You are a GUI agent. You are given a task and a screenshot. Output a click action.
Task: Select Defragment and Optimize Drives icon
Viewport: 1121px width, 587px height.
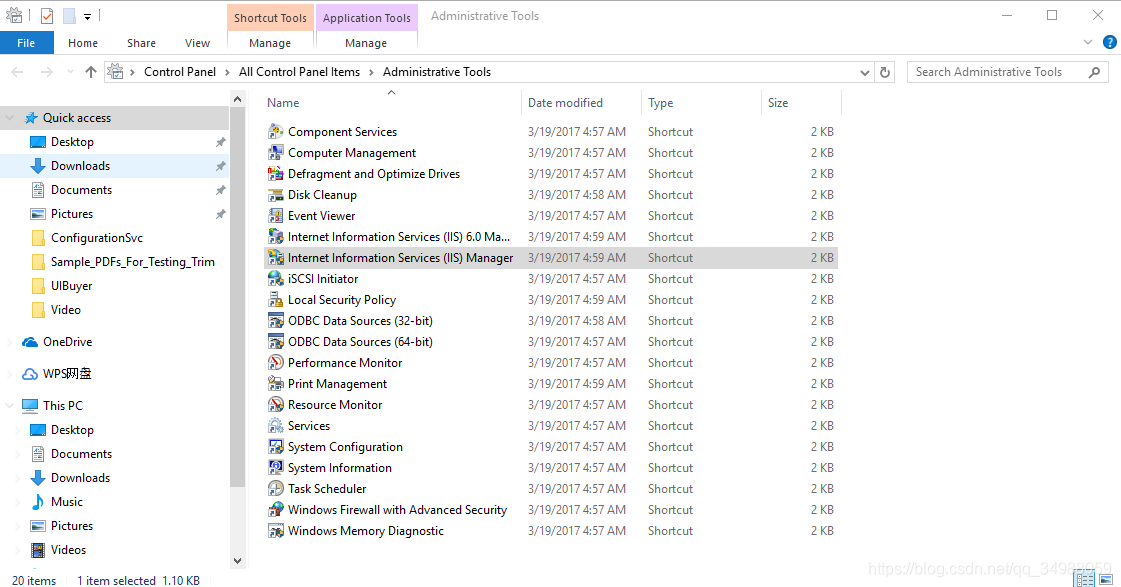[x=275, y=174]
